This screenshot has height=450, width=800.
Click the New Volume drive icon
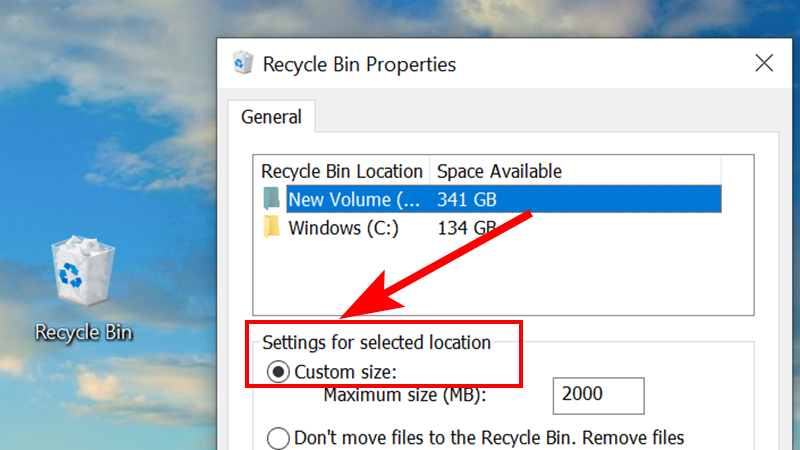(x=271, y=199)
